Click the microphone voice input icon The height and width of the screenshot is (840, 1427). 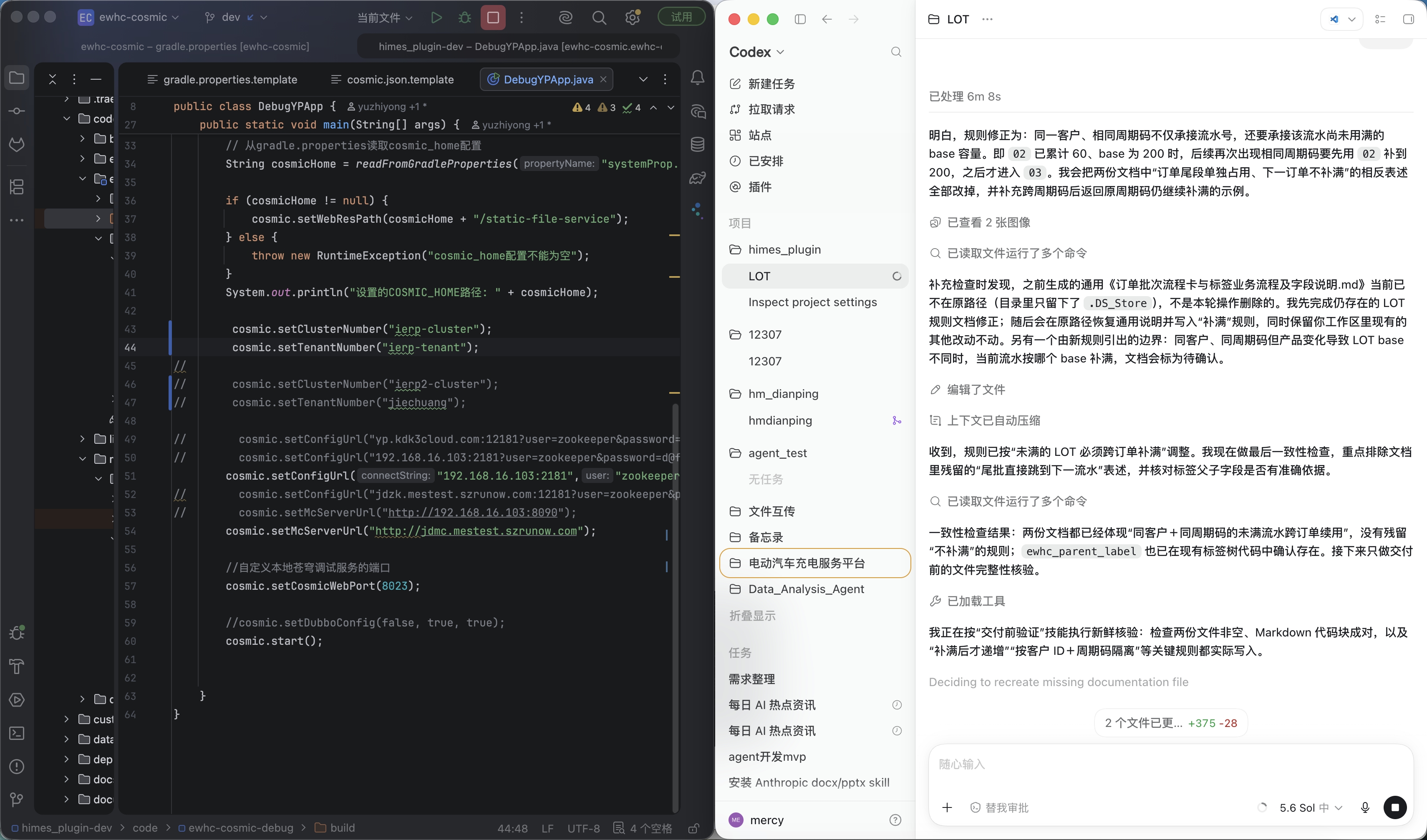click(x=1365, y=808)
